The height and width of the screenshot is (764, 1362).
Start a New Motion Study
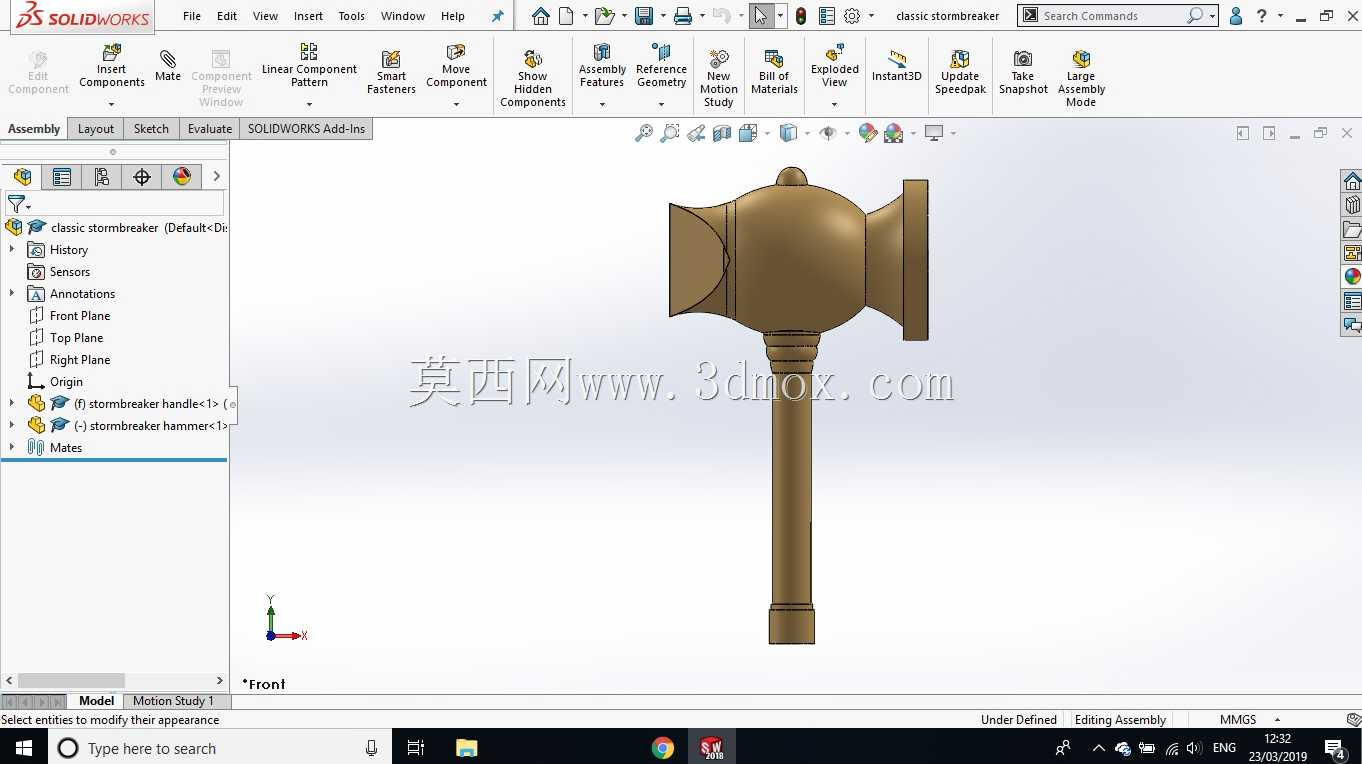pos(718,78)
